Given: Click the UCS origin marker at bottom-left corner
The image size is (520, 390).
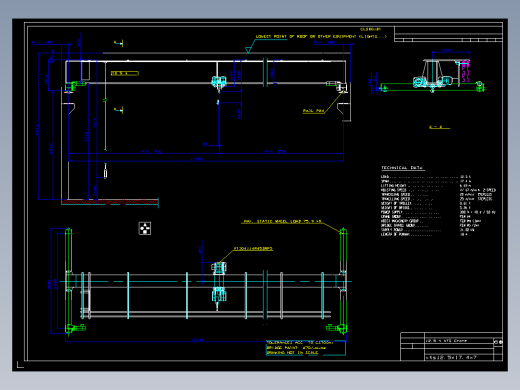Looking at the screenshot, I should [20, 365].
